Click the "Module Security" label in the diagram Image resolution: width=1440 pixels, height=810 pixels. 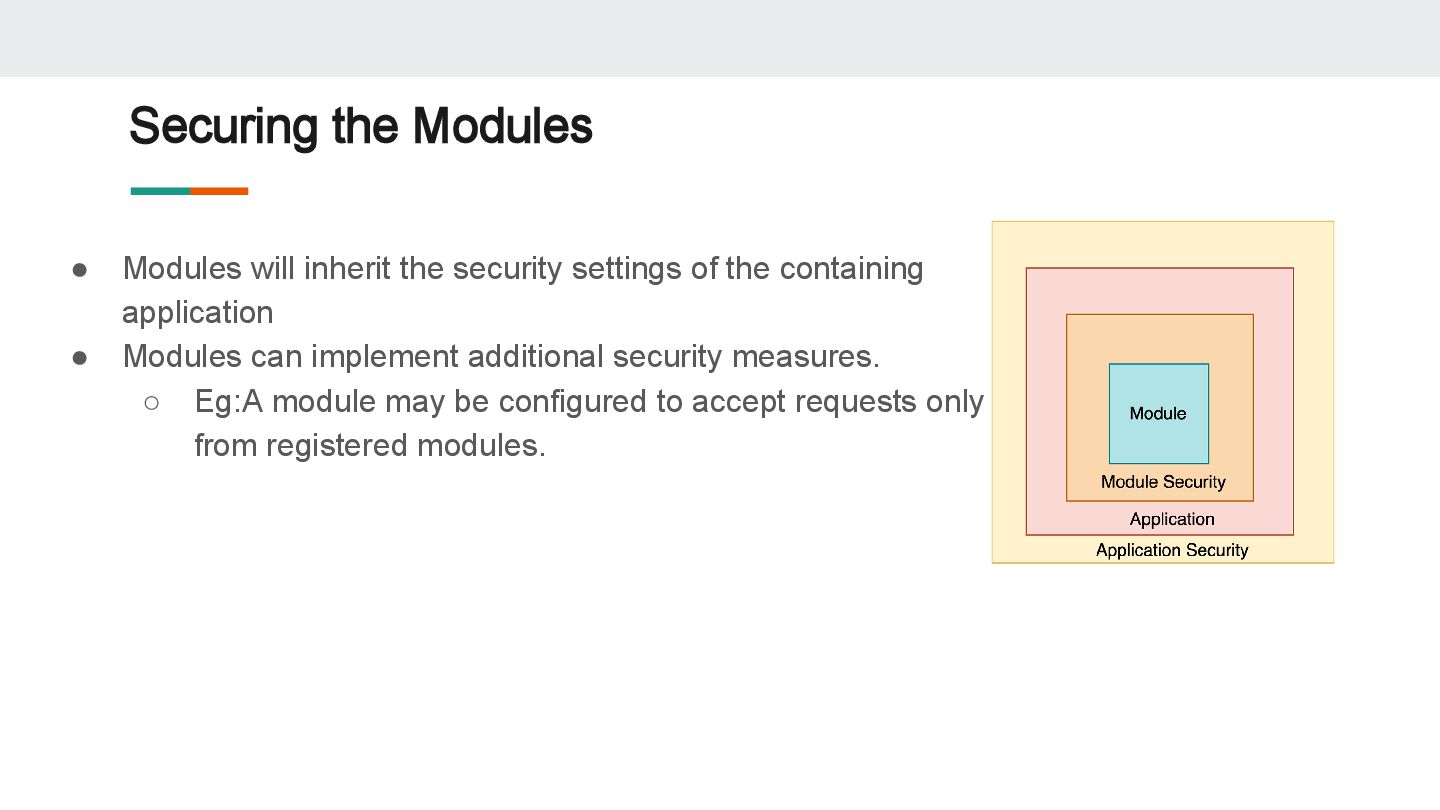click(1163, 482)
